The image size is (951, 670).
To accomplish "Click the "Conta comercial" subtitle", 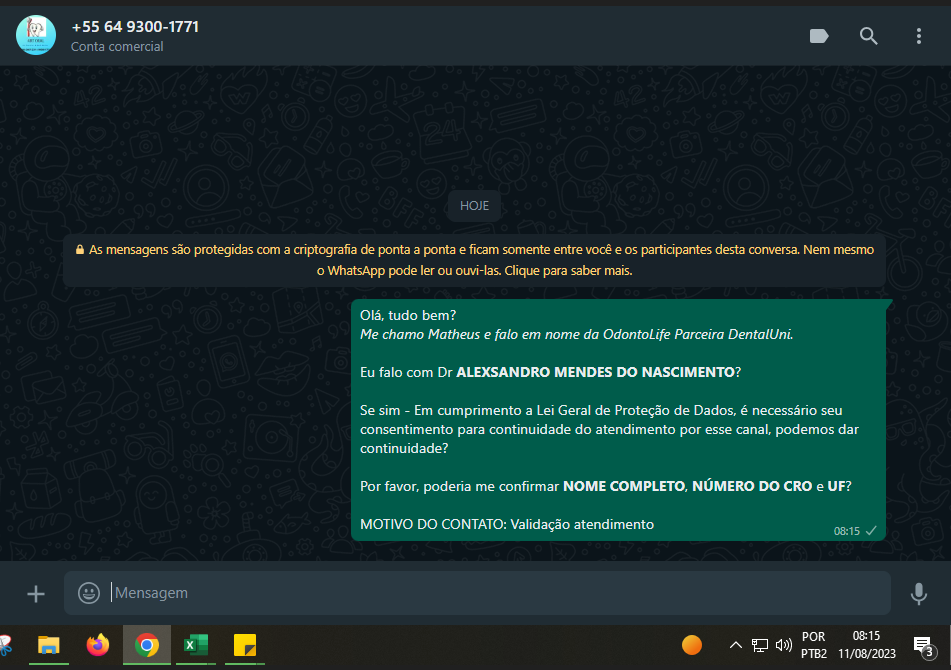I will [x=117, y=47].
